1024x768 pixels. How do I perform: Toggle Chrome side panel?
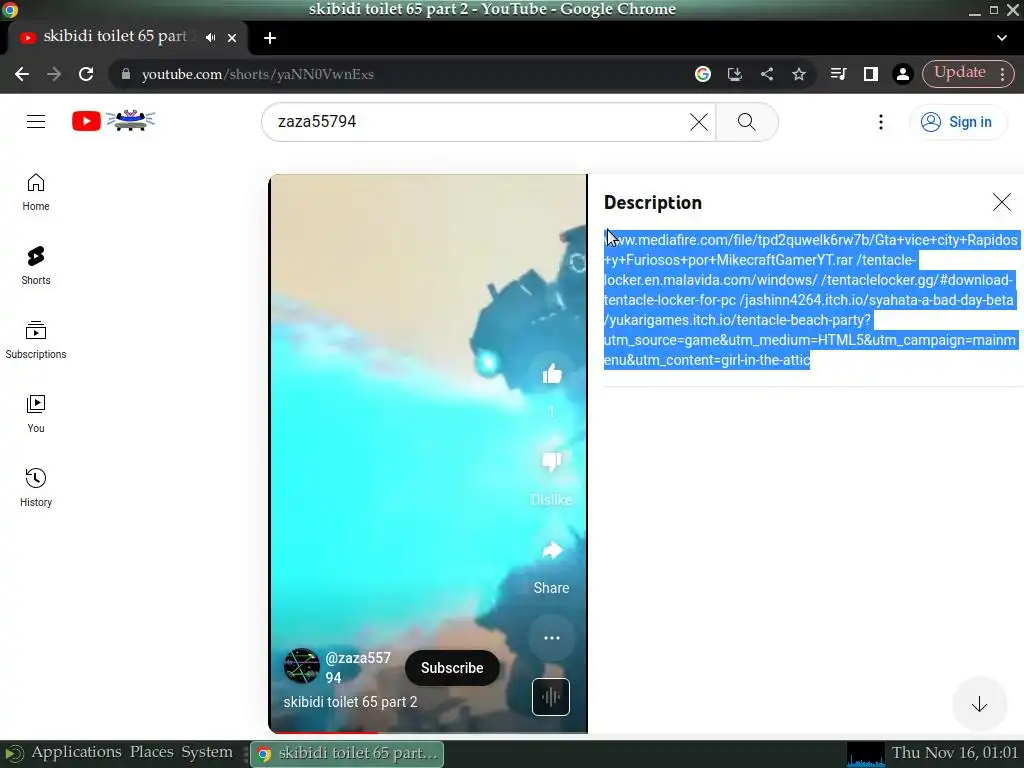point(871,74)
